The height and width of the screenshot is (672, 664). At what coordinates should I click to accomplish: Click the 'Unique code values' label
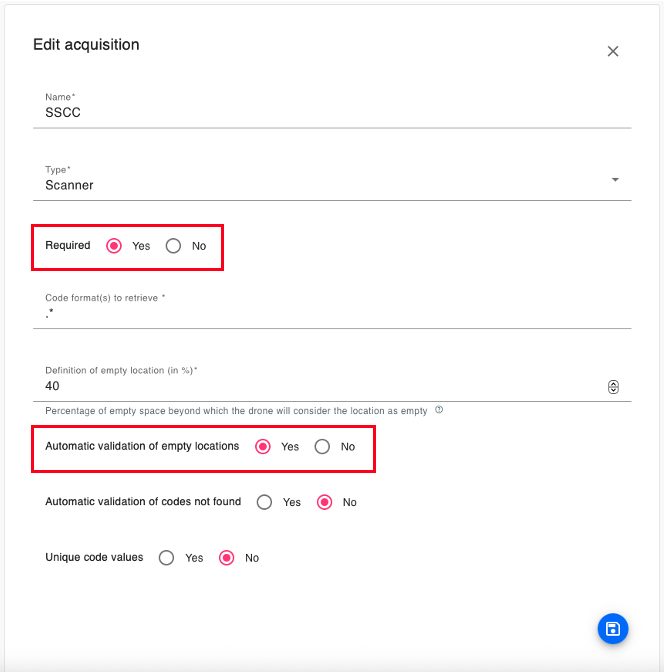[94, 557]
